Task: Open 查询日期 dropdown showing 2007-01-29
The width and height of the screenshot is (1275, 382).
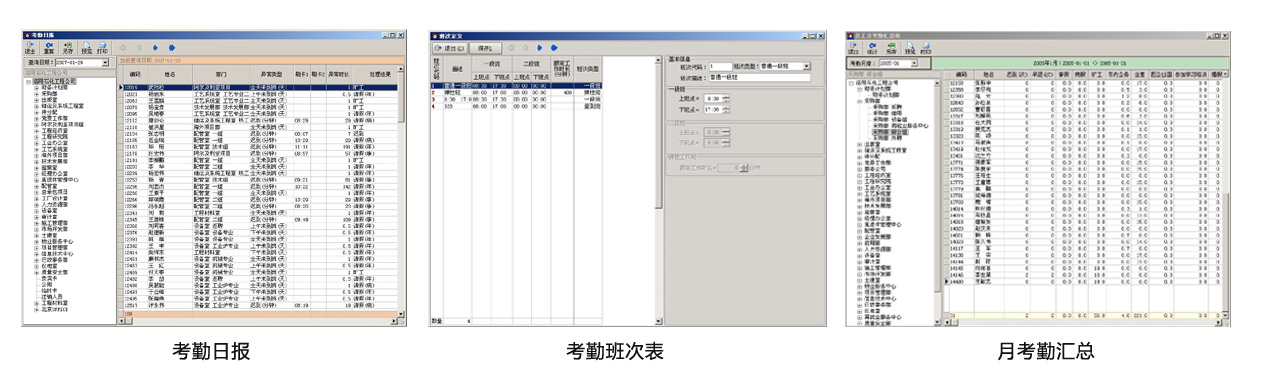Action: pyautogui.click(x=105, y=63)
